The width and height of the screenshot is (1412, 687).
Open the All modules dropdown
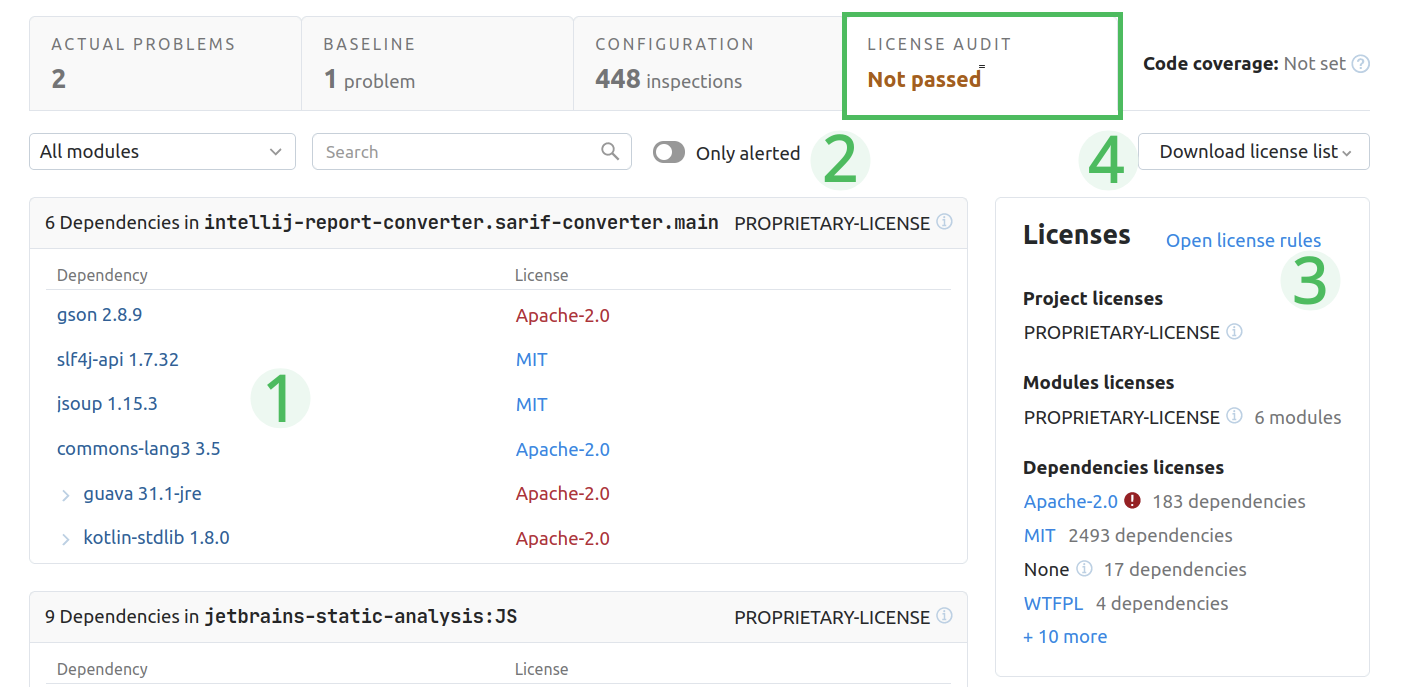(162, 152)
